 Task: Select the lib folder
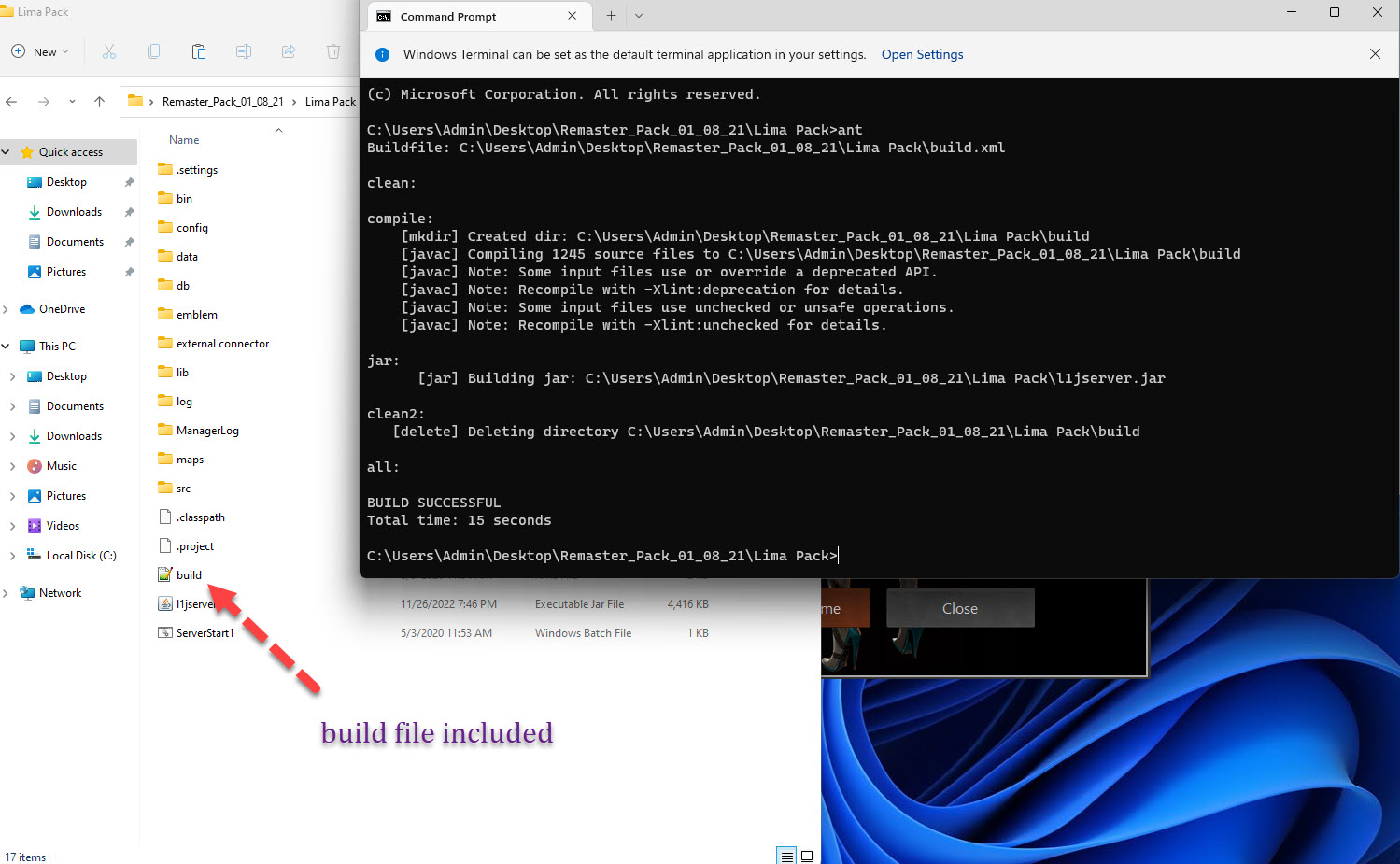tap(182, 373)
